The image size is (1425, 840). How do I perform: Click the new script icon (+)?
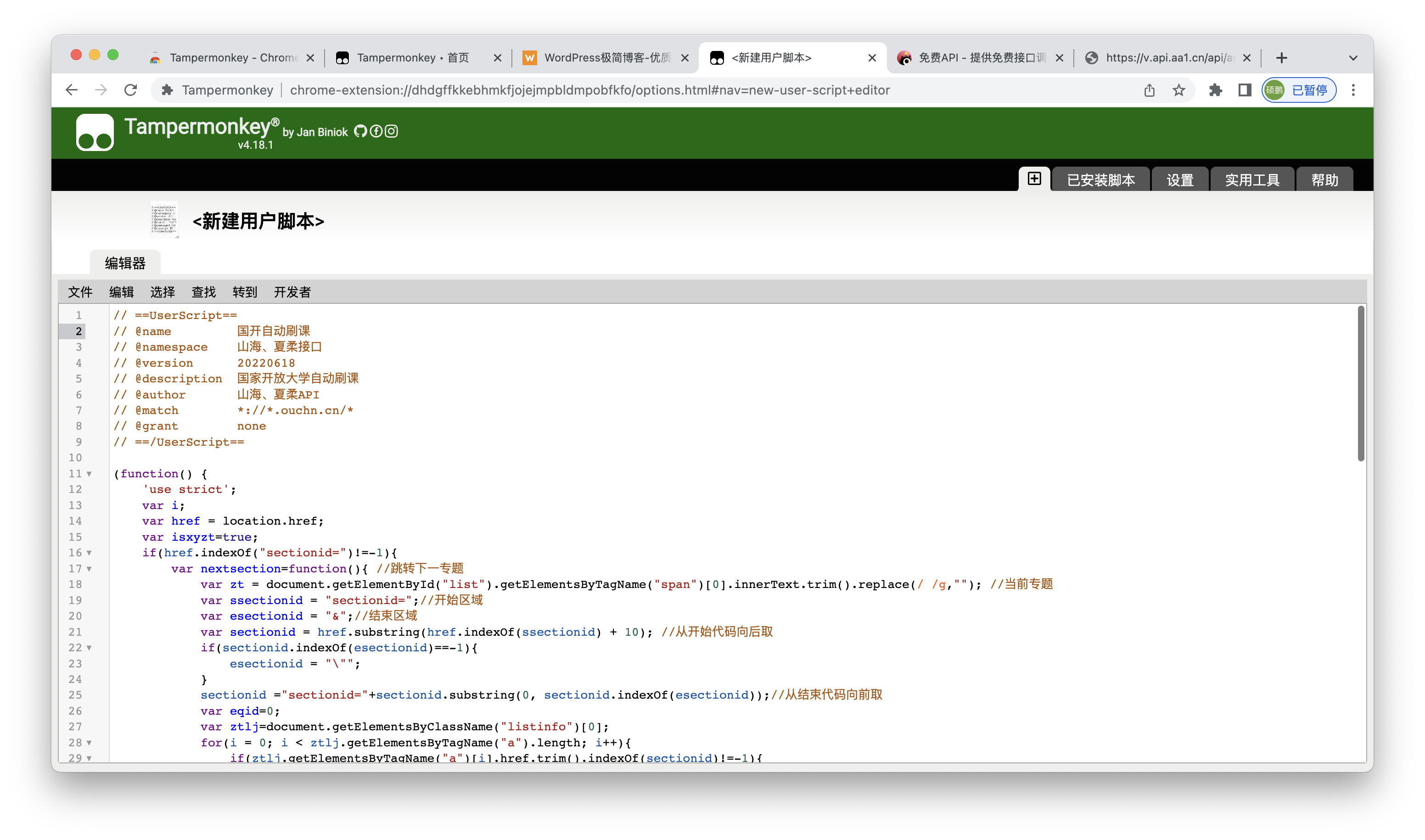point(1035,180)
